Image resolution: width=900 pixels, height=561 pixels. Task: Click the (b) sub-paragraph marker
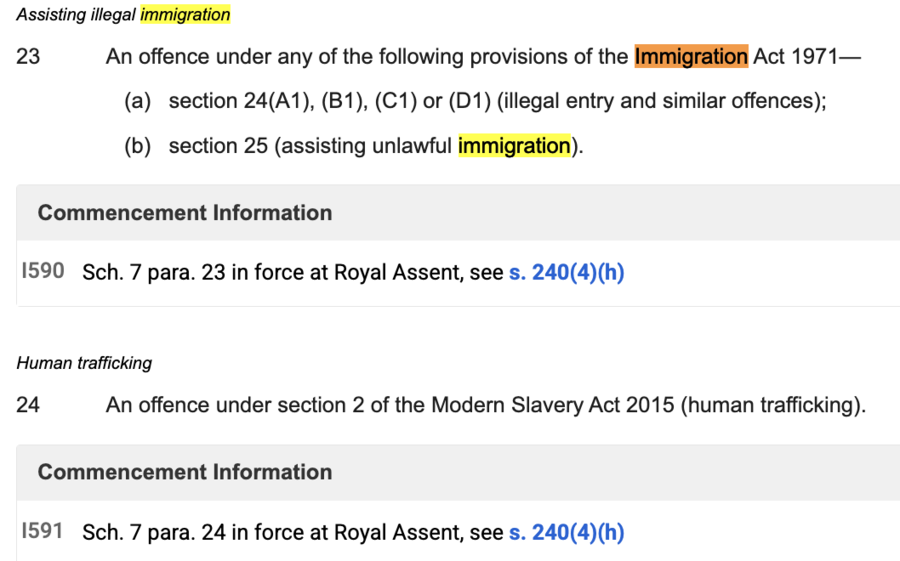(x=137, y=146)
